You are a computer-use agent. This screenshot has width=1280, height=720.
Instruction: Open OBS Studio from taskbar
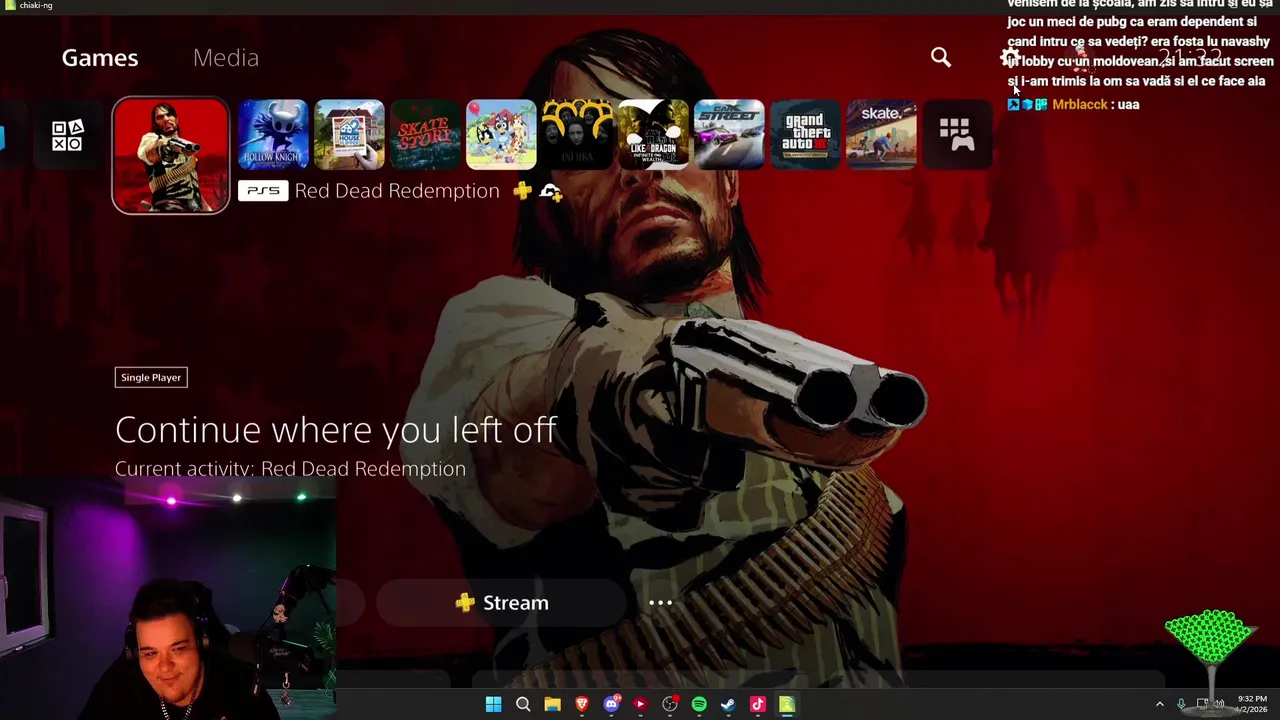point(670,705)
